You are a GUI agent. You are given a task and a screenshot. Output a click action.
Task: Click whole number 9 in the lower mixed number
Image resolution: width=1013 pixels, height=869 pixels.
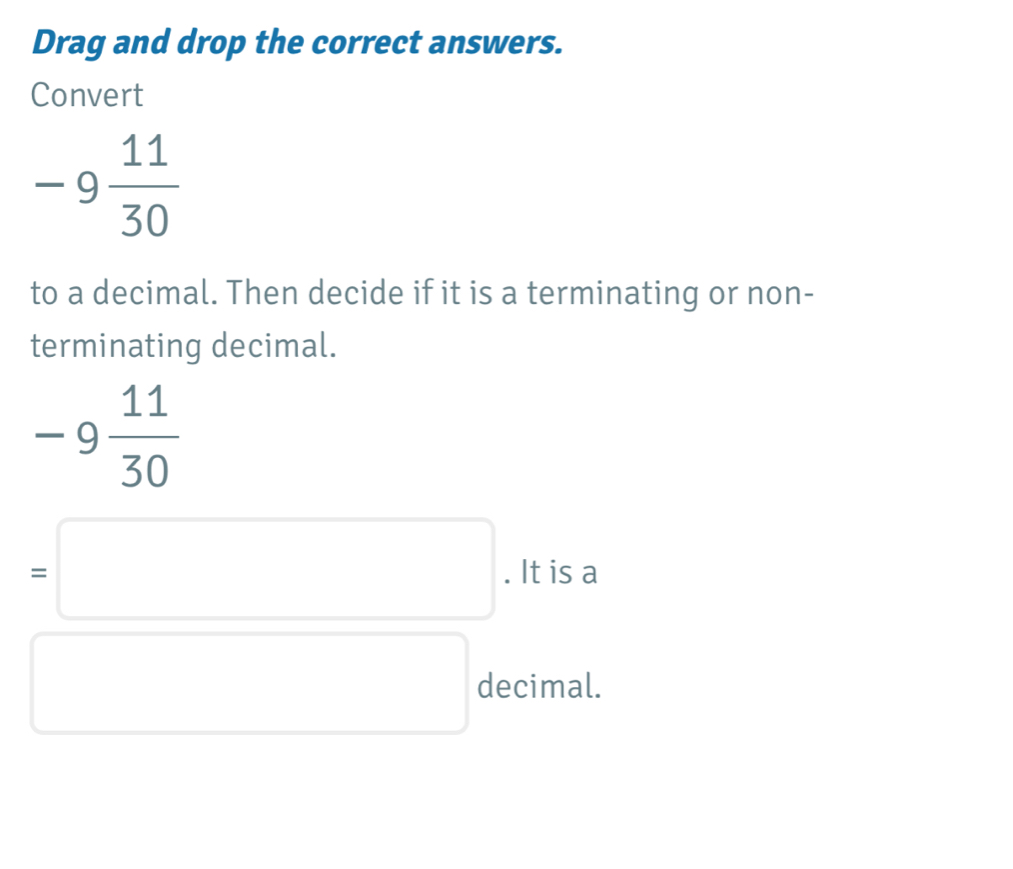91,437
